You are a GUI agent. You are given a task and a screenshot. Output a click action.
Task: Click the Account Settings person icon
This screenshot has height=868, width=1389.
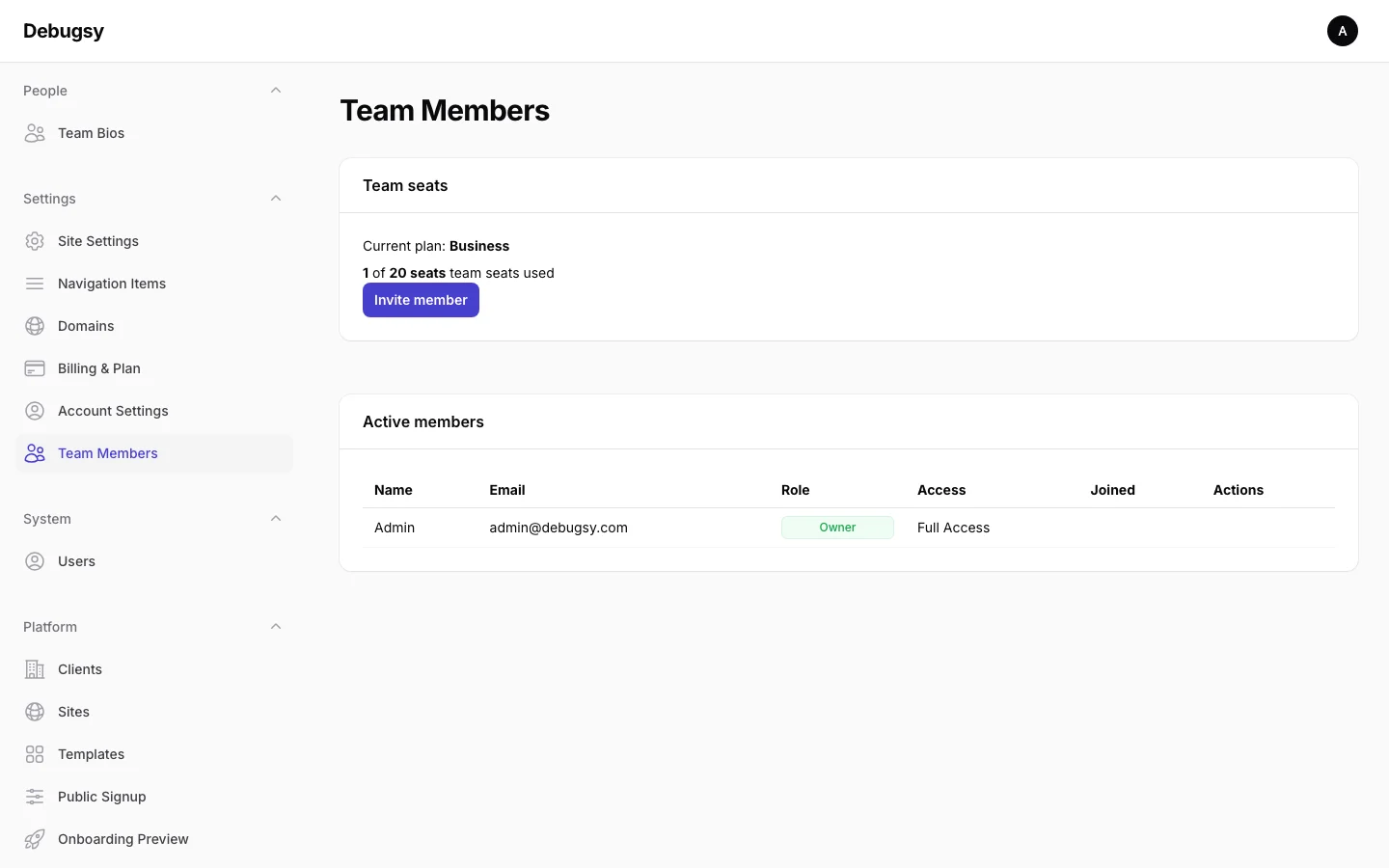tap(35, 411)
